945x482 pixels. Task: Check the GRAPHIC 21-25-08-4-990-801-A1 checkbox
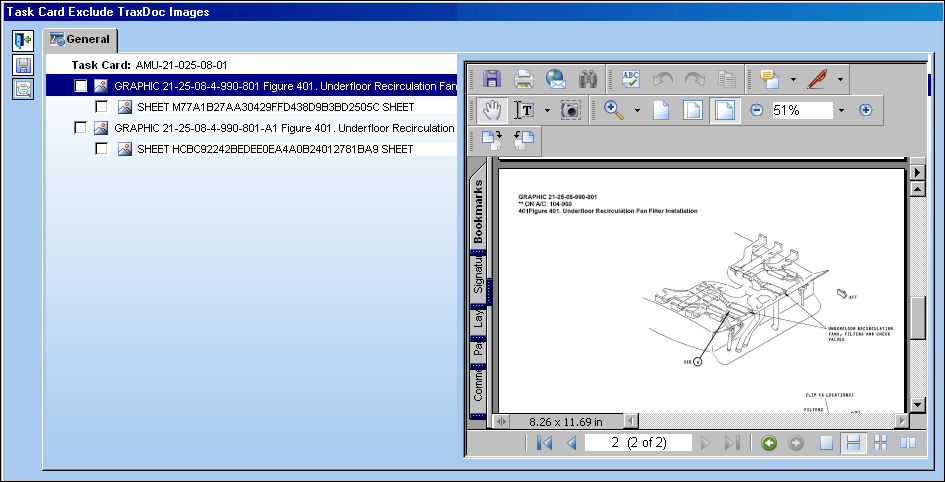point(80,128)
